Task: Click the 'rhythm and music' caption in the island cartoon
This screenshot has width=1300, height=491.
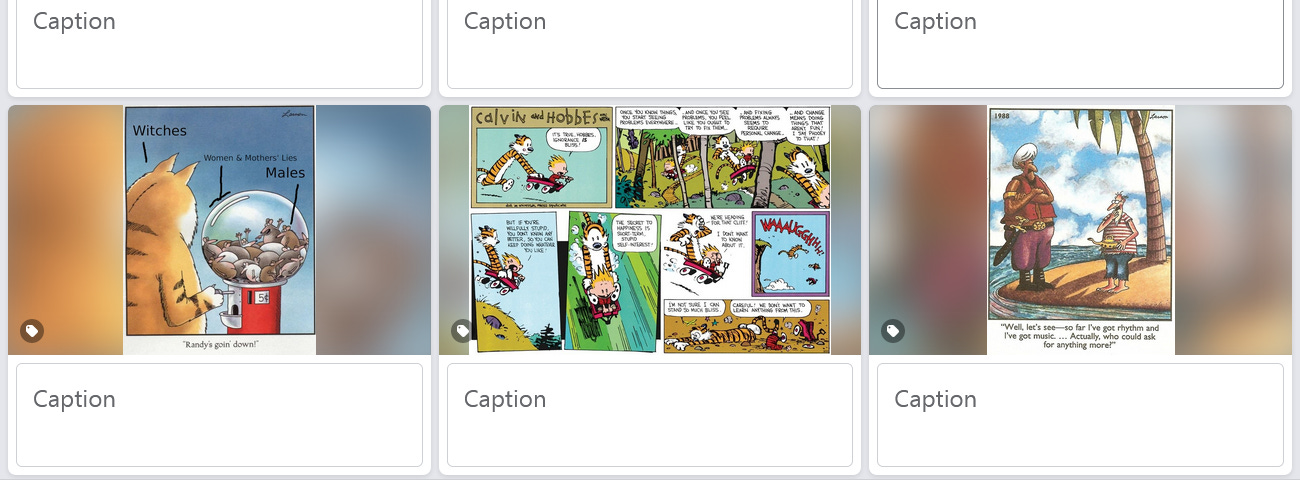Action: click(x=1080, y=336)
